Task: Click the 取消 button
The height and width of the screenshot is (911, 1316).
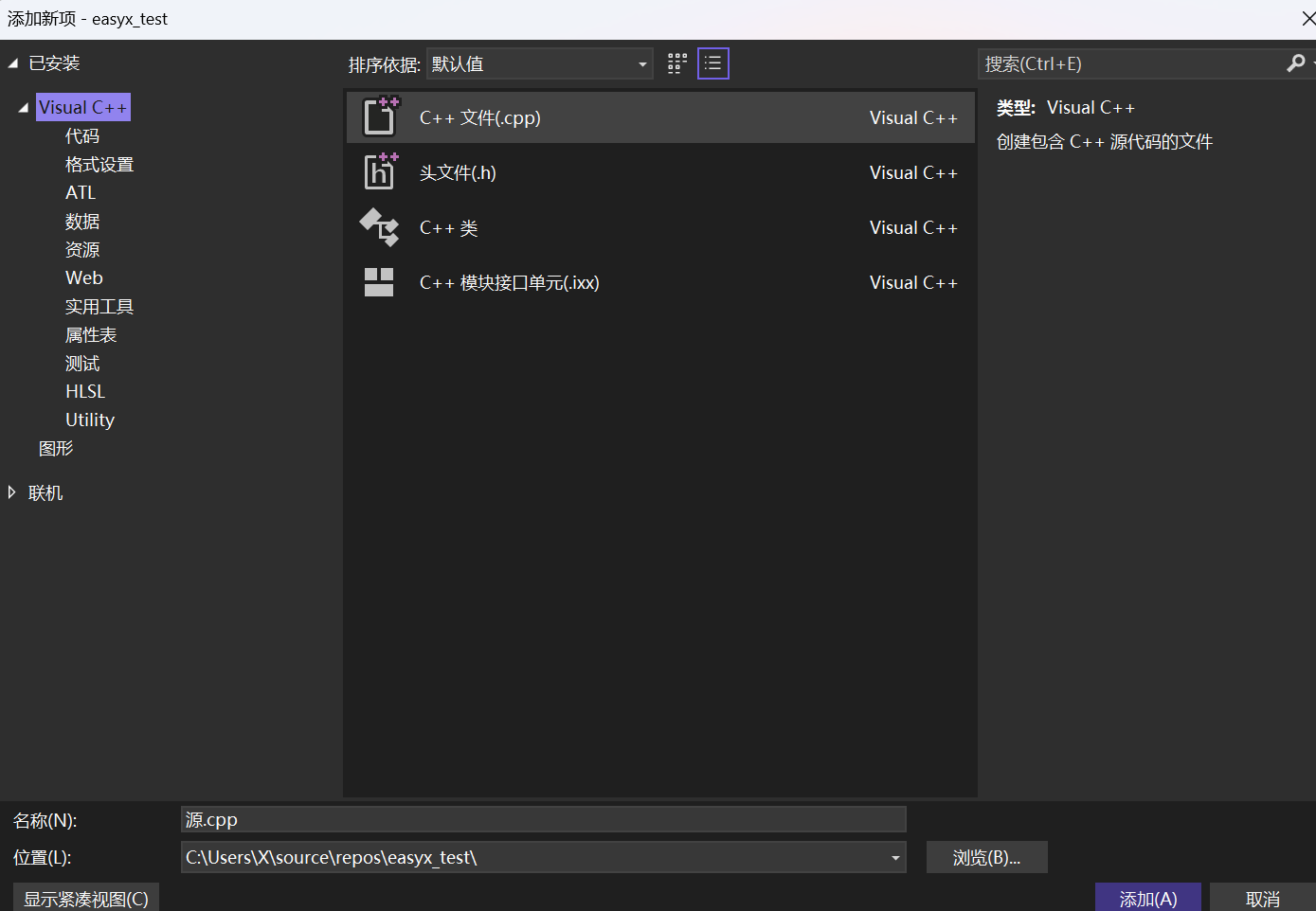Action: pyautogui.click(x=1263, y=898)
